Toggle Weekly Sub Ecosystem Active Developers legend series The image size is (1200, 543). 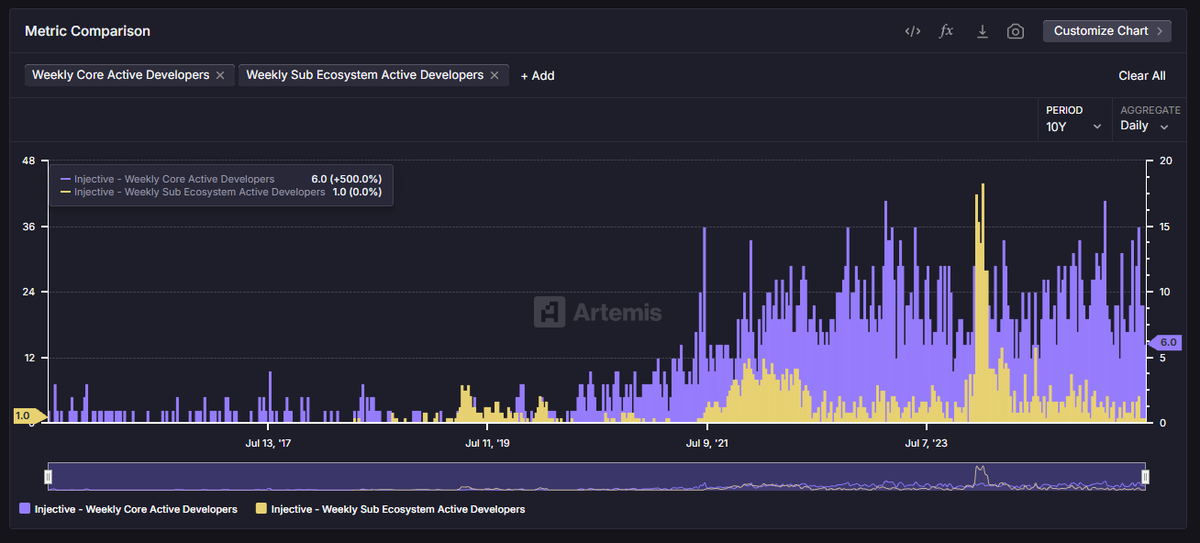(x=391, y=509)
